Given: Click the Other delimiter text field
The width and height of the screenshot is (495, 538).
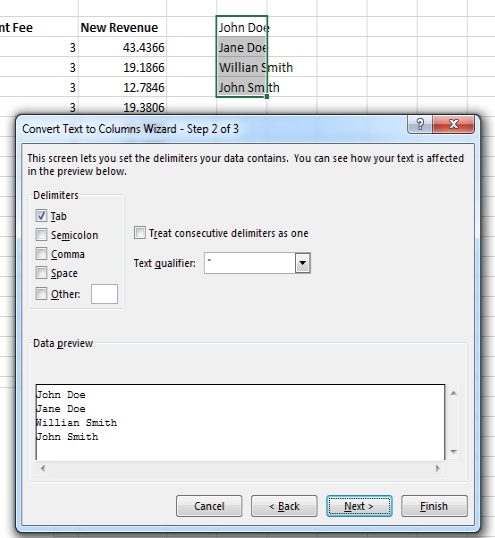Looking at the screenshot, I should pyautogui.click(x=104, y=294).
